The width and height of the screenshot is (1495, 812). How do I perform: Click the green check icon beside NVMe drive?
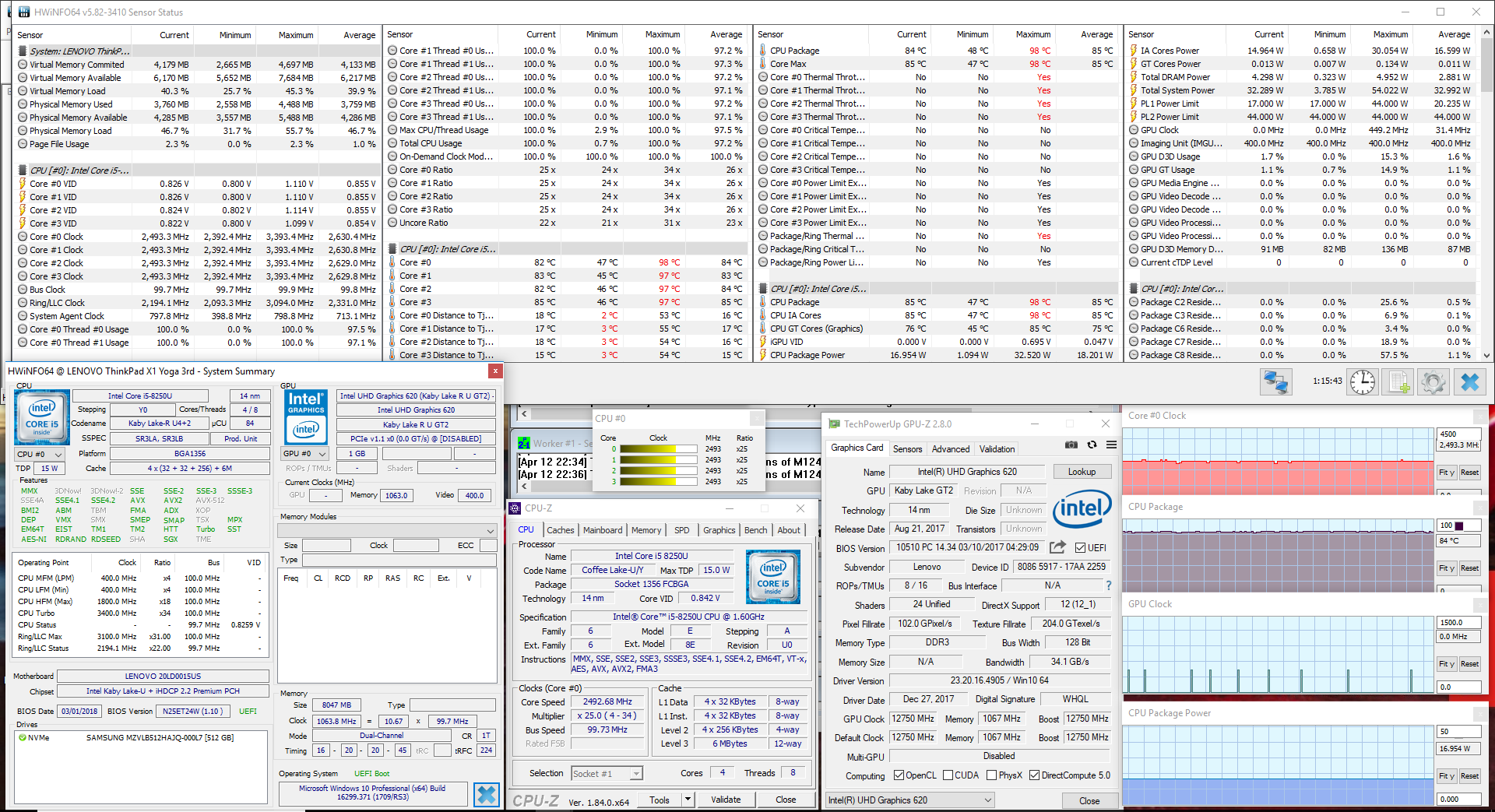[x=23, y=737]
